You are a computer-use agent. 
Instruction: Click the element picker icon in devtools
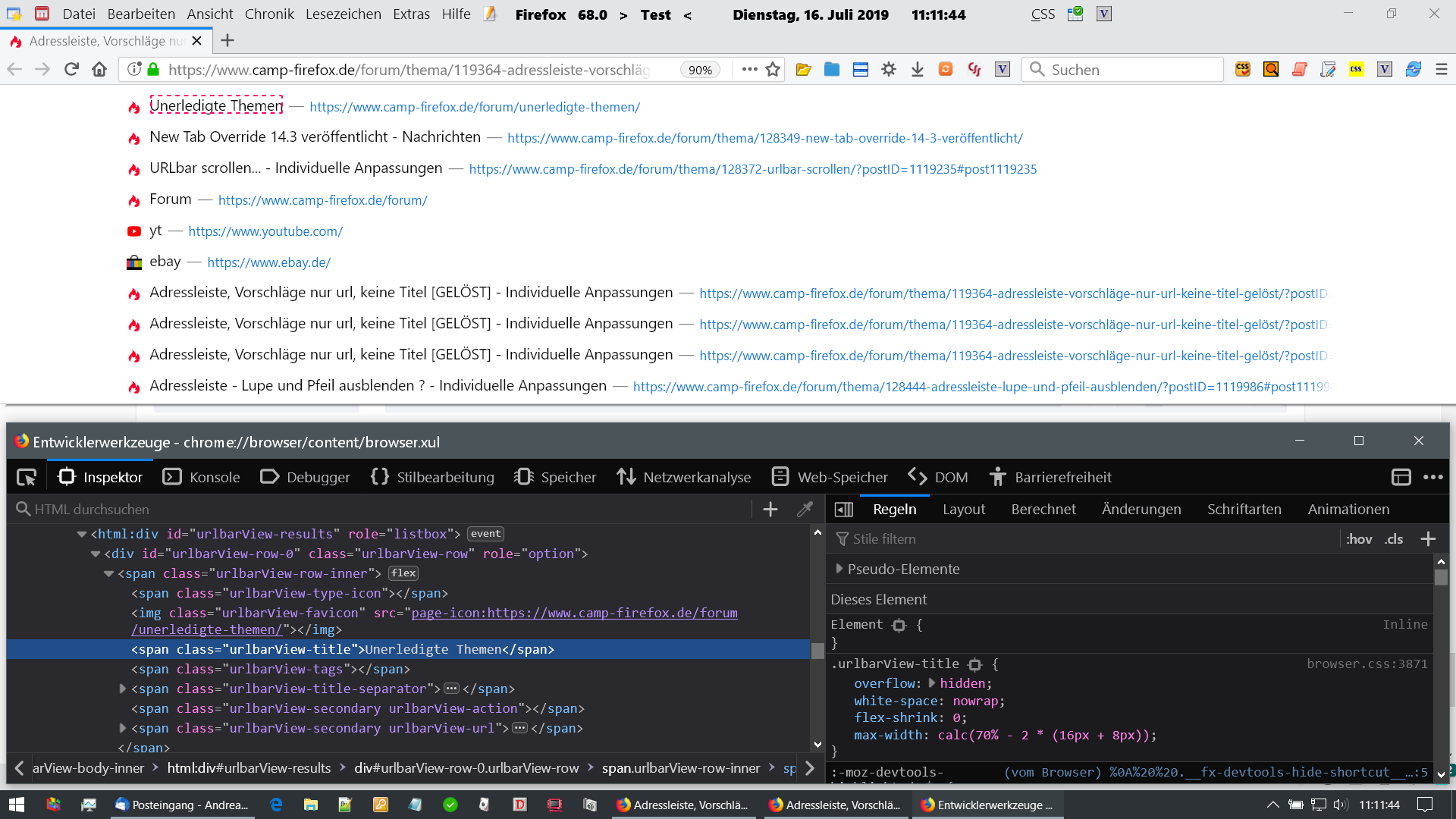click(x=27, y=477)
